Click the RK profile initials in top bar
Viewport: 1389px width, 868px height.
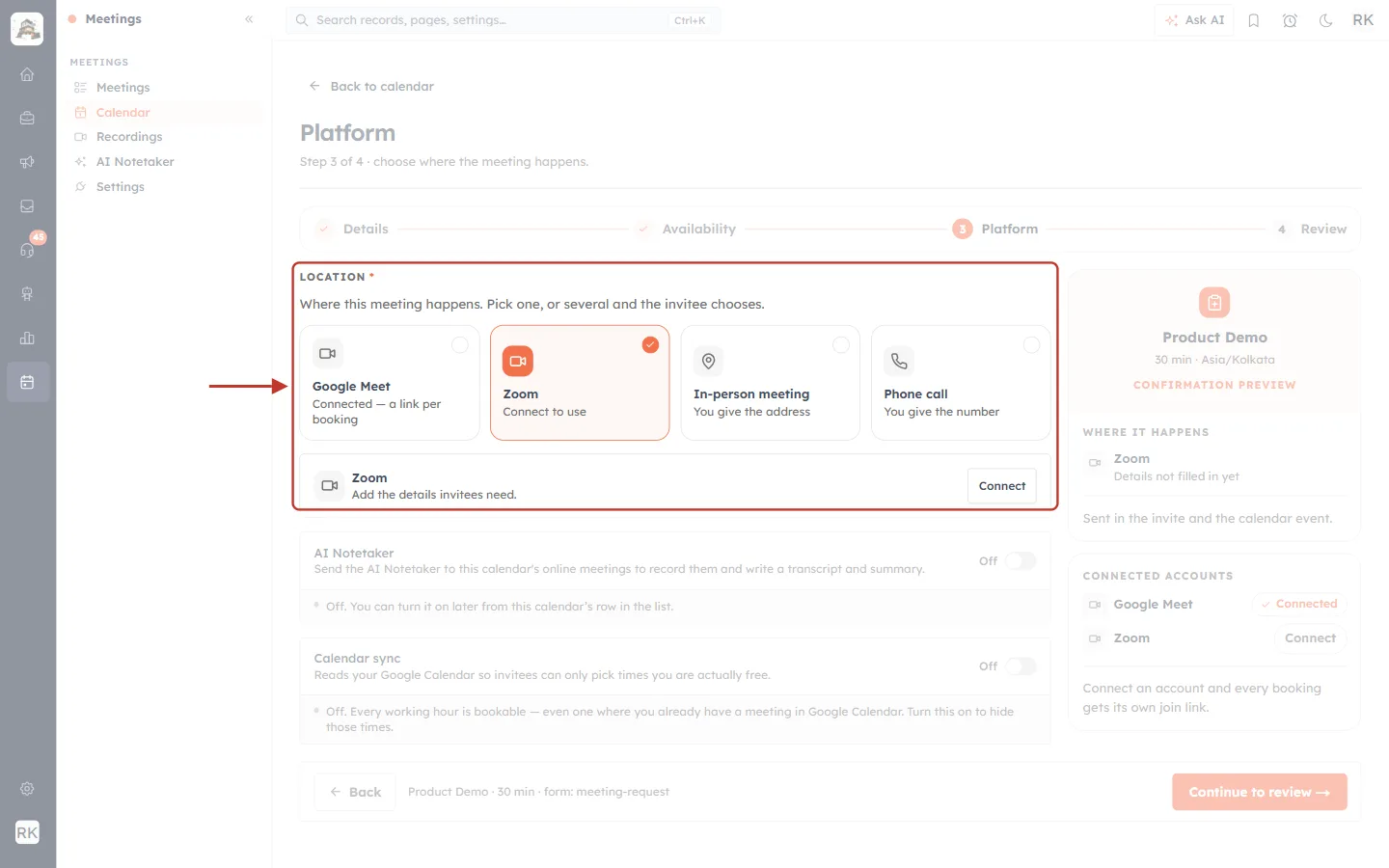tap(1363, 20)
